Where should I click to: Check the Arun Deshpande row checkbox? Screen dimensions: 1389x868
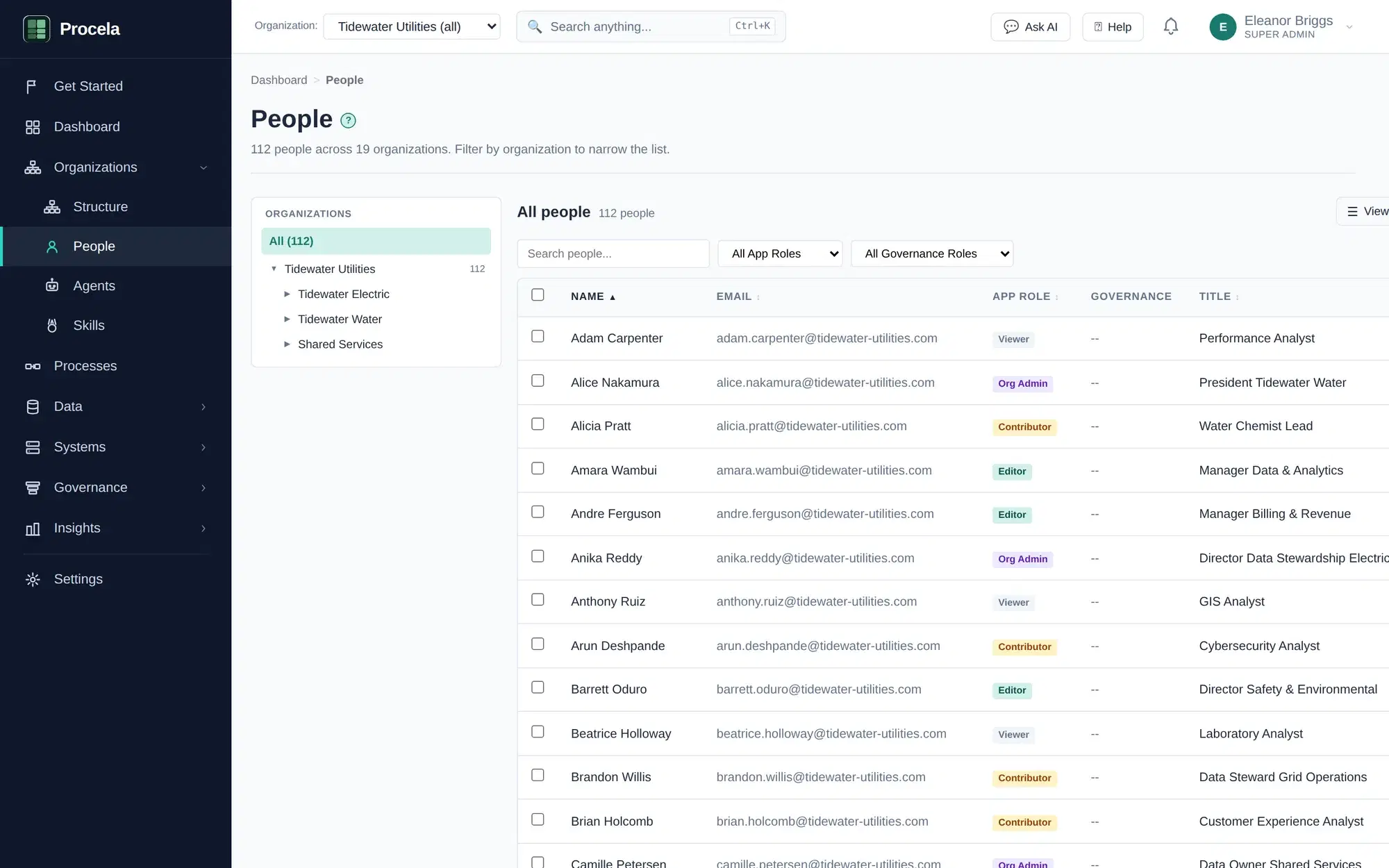click(538, 644)
